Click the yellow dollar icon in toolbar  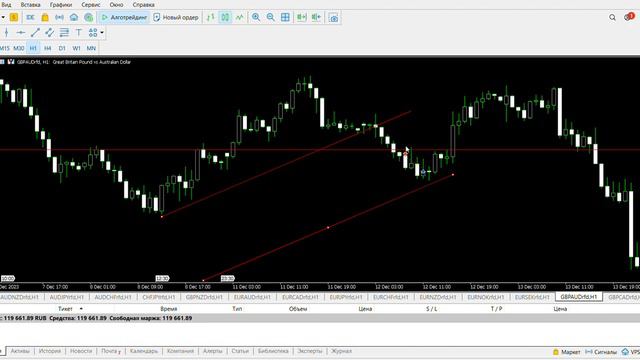(14, 18)
